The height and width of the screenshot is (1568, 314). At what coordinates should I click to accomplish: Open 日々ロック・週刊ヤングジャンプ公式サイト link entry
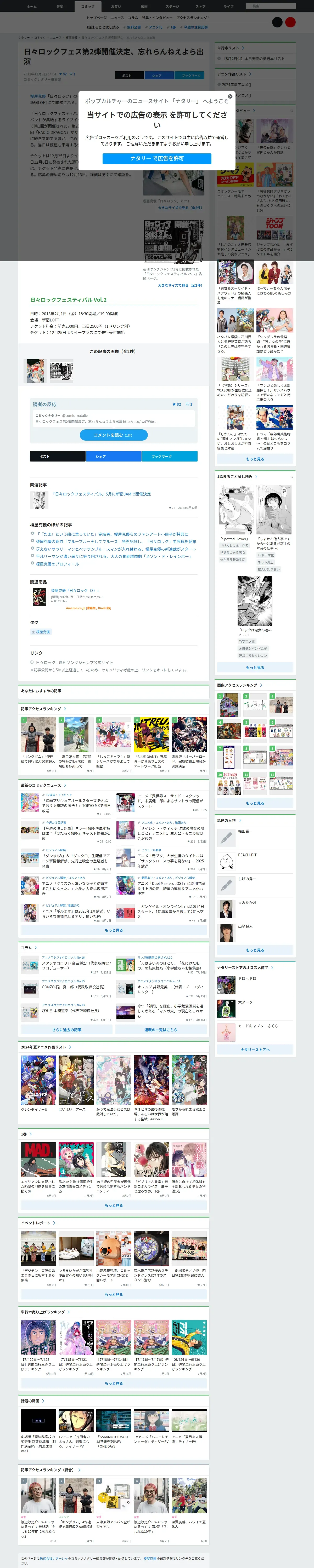(74, 662)
